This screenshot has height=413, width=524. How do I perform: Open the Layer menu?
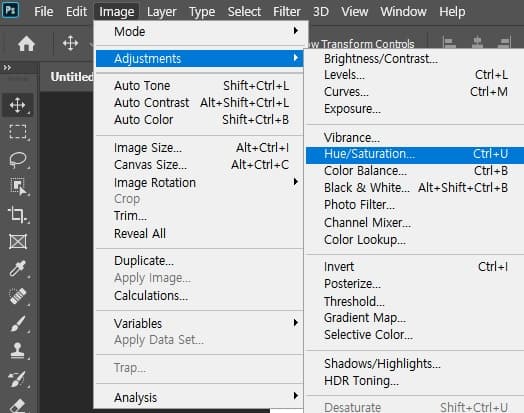161,12
